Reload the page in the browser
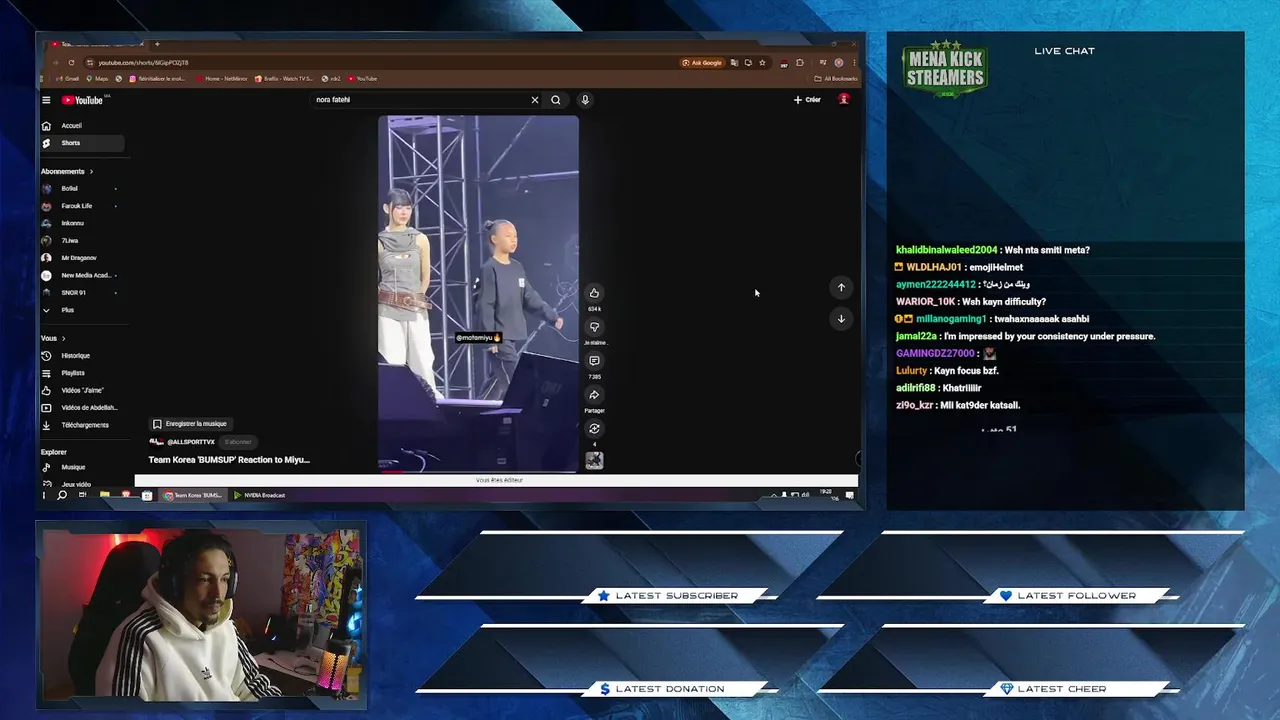This screenshot has height=720, width=1280. click(x=71, y=63)
